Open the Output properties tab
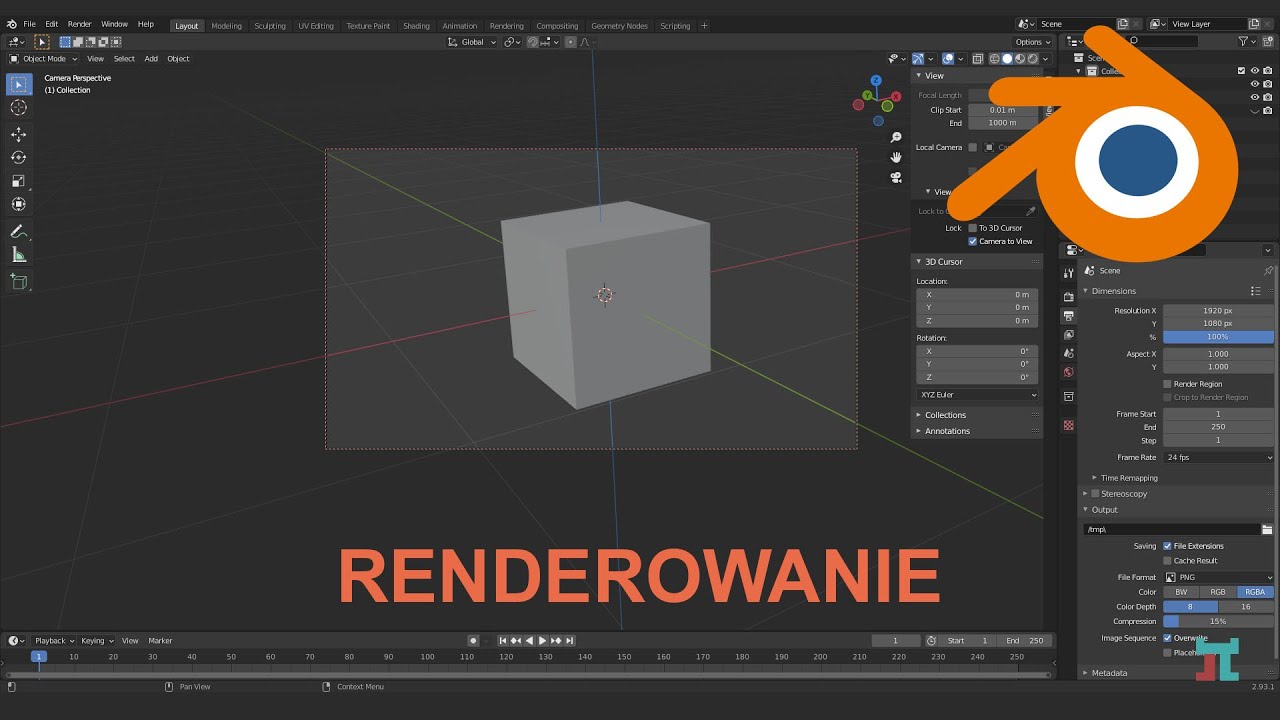Viewport: 1280px width, 720px height. [x=1068, y=316]
